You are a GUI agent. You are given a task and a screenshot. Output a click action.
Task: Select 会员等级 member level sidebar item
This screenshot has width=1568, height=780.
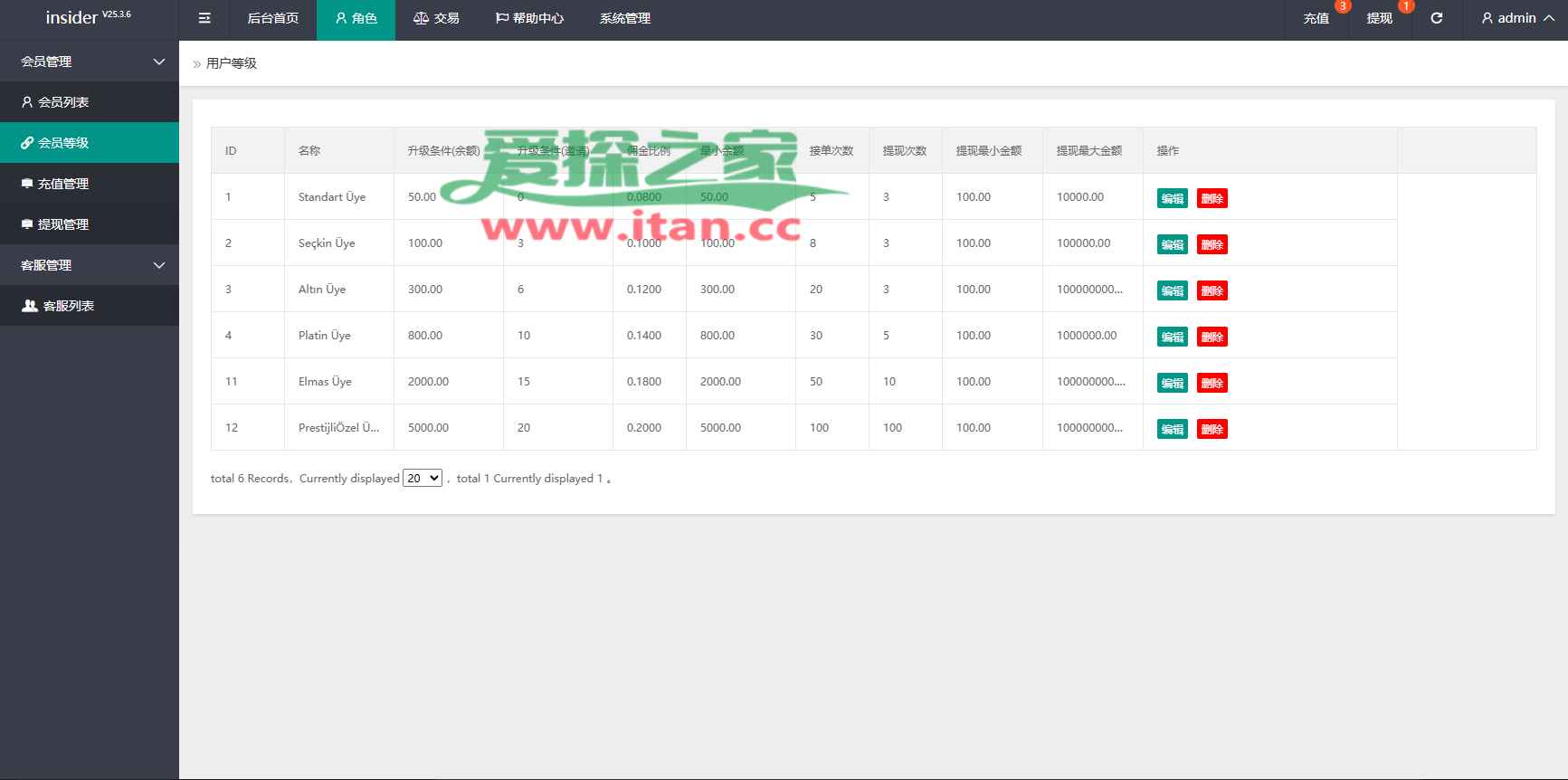tap(63, 143)
